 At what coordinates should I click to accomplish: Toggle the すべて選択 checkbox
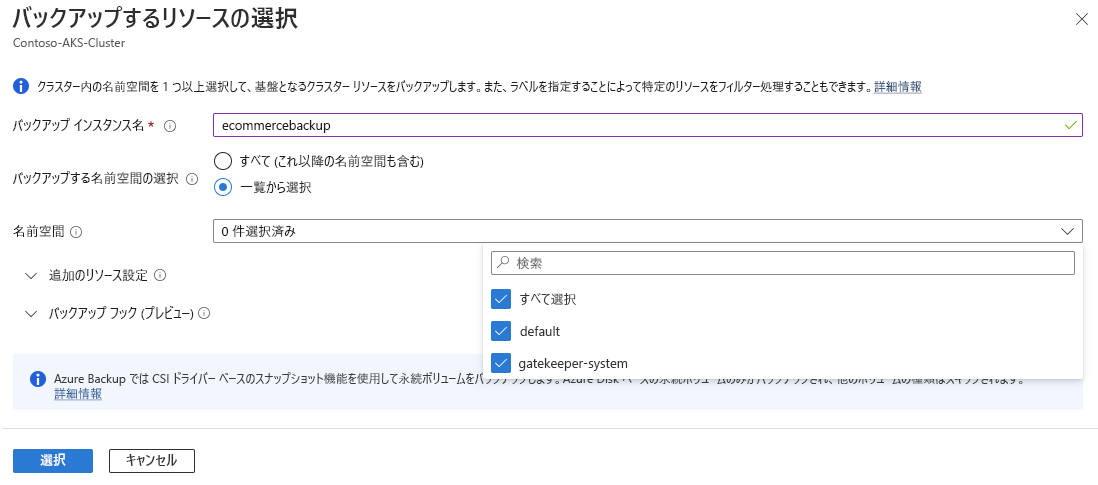click(501, 299)
